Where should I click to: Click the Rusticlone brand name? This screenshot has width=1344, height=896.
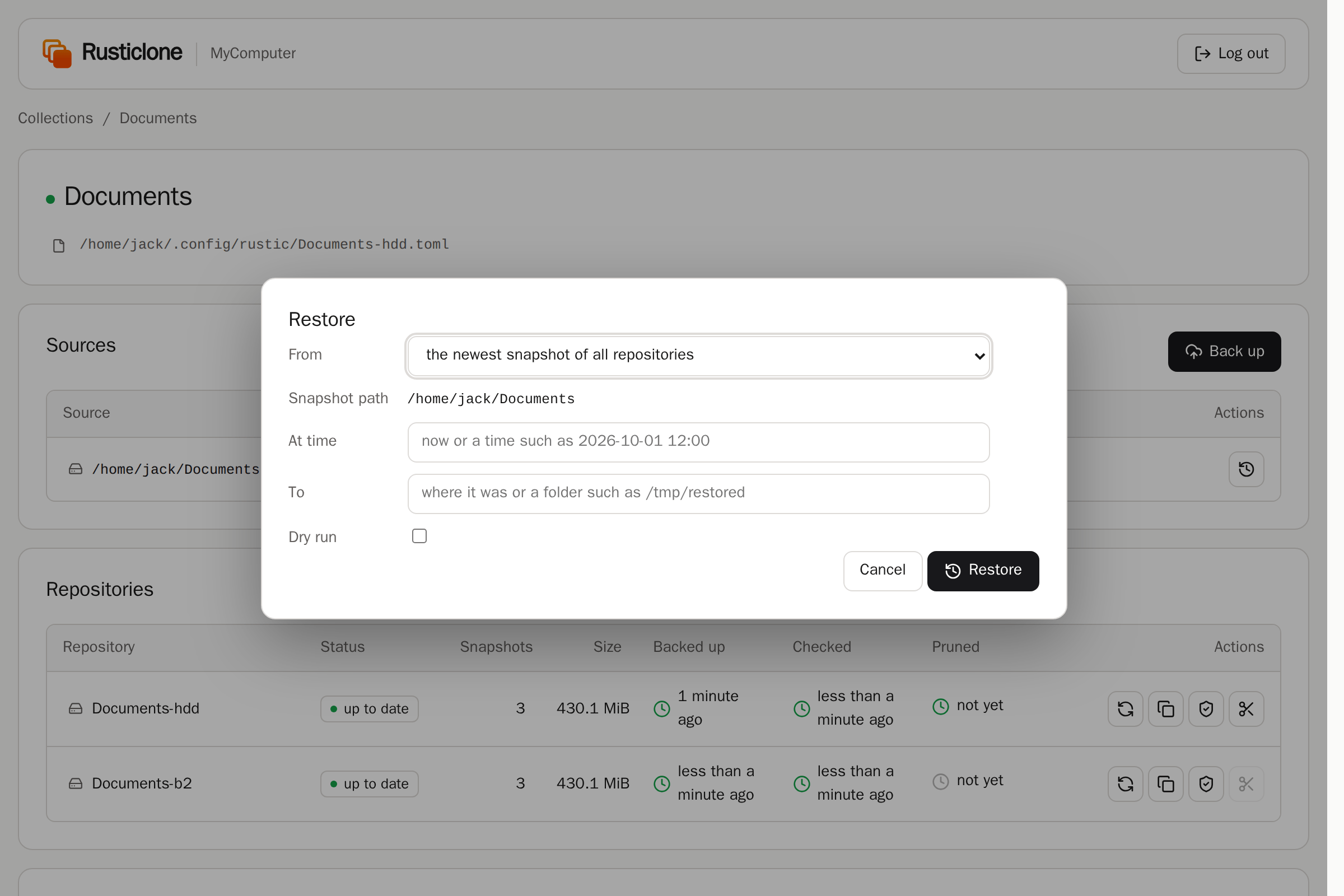pos(132,52)
